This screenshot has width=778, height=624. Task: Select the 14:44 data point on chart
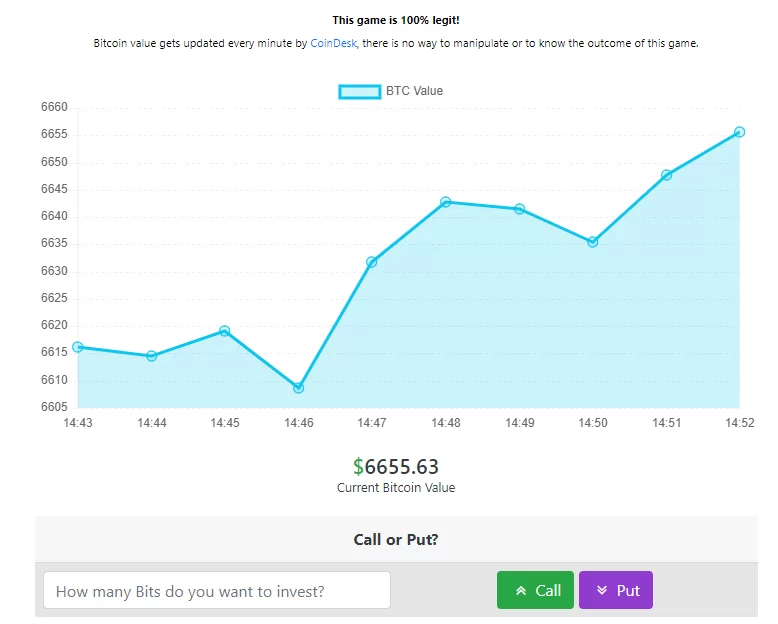pos(151,356)
